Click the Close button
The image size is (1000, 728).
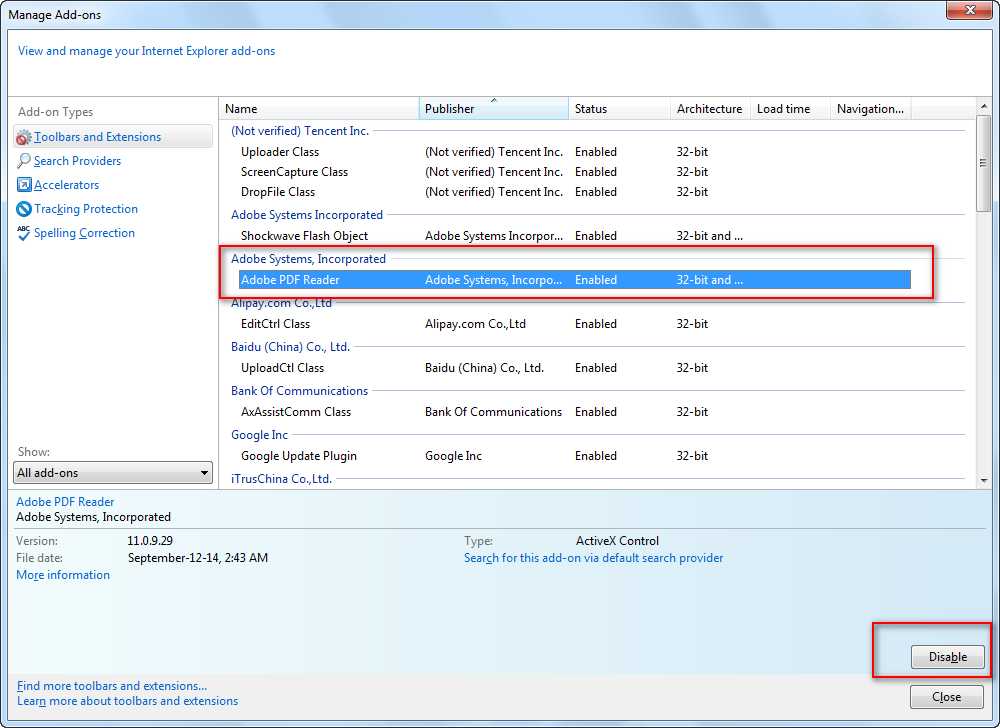946,697
